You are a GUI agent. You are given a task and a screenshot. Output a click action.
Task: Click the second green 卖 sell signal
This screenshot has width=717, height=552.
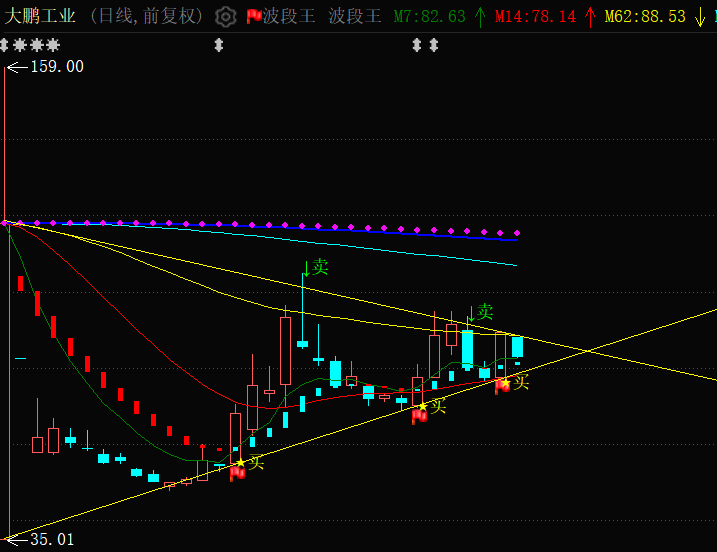coord(485,312)
